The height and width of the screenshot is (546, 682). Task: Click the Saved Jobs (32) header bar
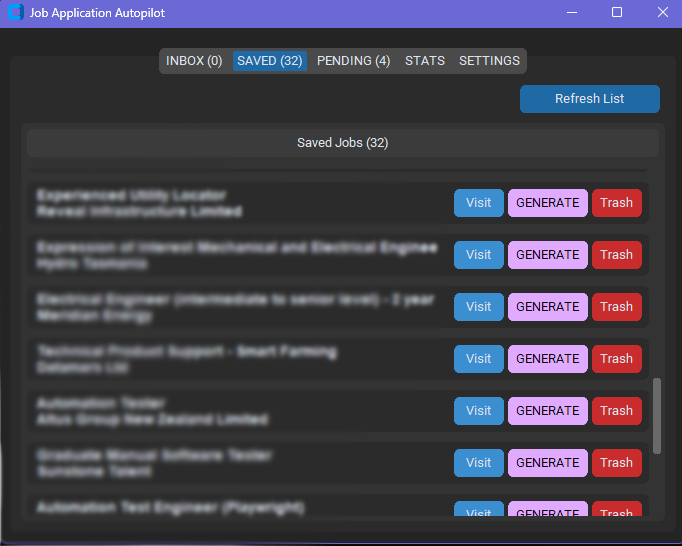tap(342, 143)
